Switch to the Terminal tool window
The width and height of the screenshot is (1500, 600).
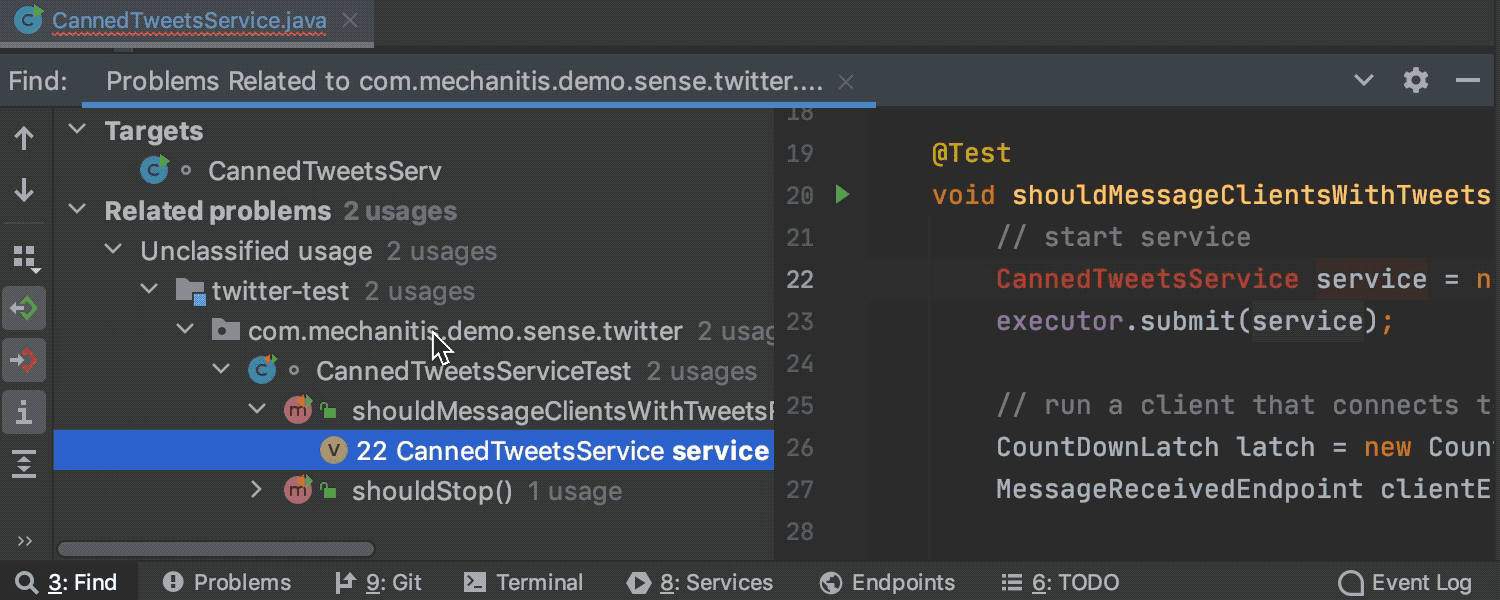point(524,582)
